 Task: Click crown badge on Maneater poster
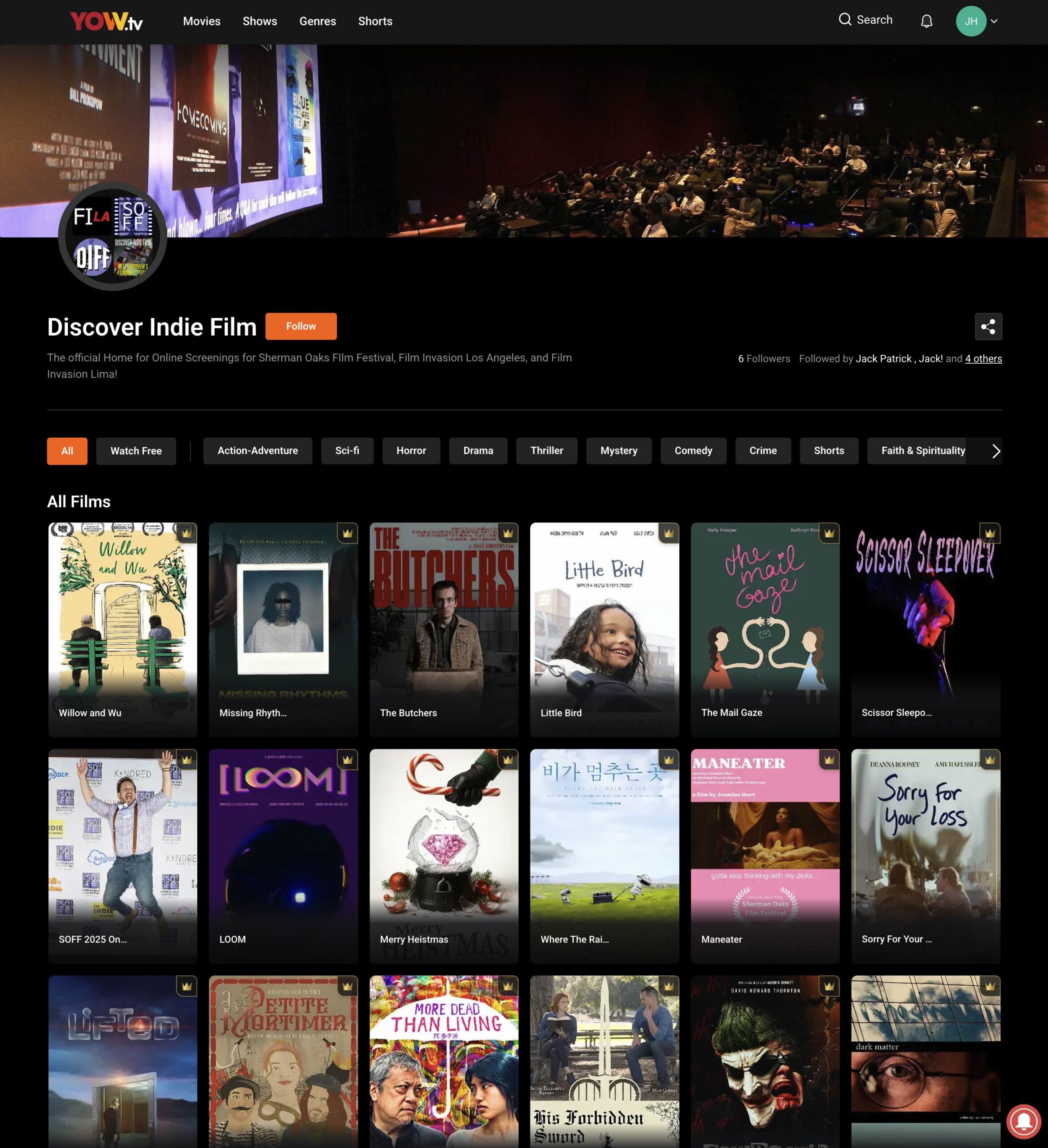pos(829,760)
